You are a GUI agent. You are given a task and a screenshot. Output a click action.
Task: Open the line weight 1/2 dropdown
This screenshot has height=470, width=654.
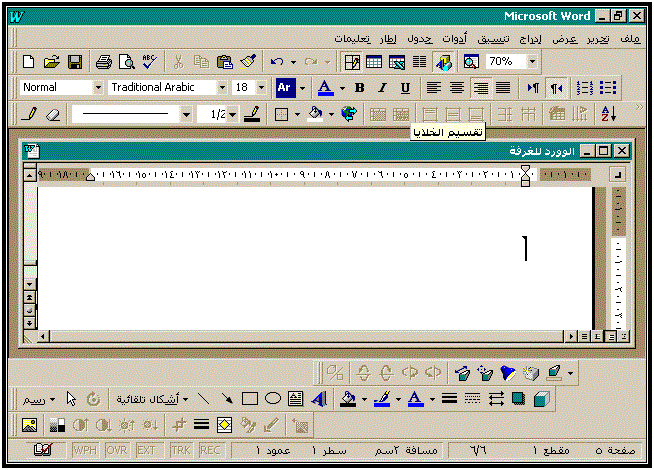coord(233,114)
